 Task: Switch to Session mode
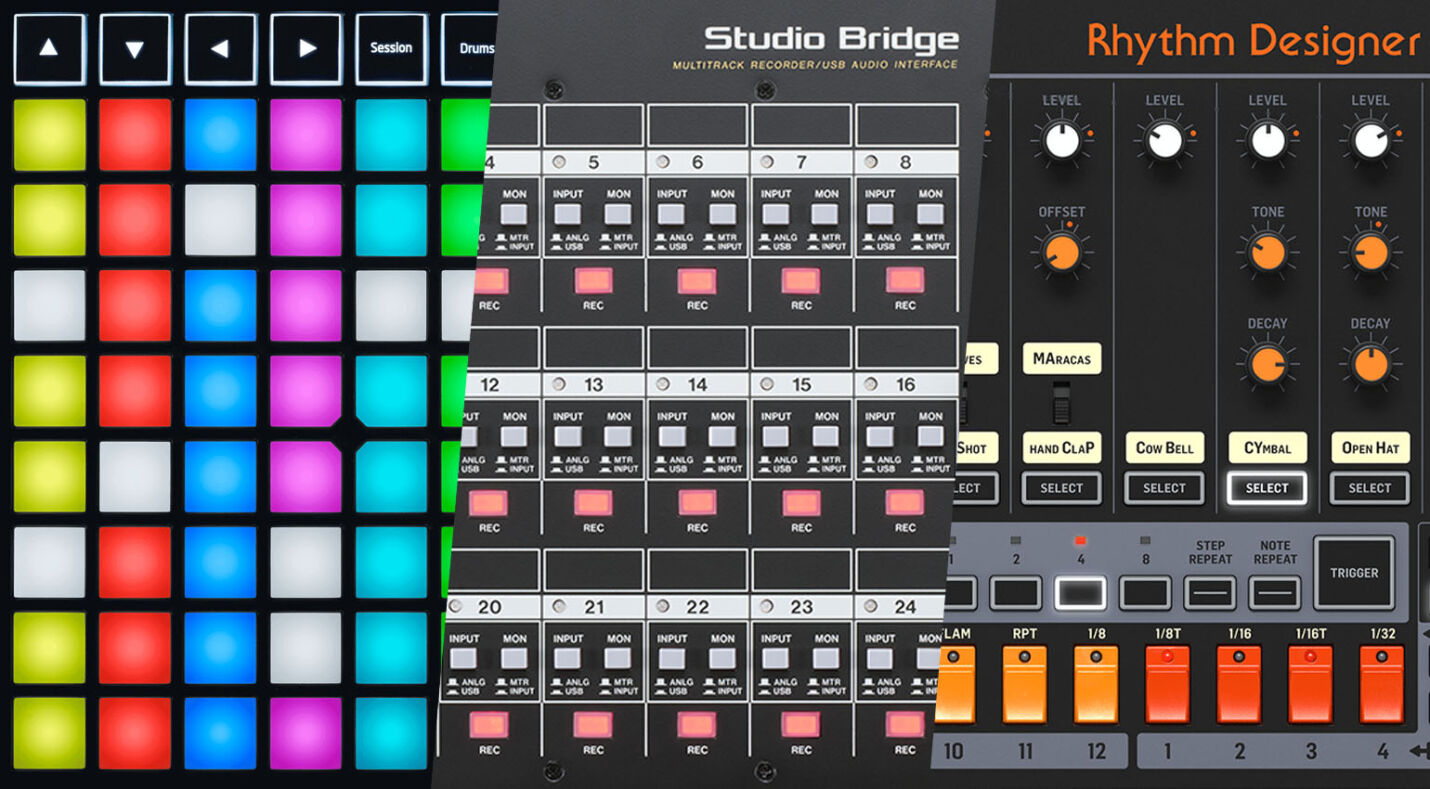(x=391, y=47)
